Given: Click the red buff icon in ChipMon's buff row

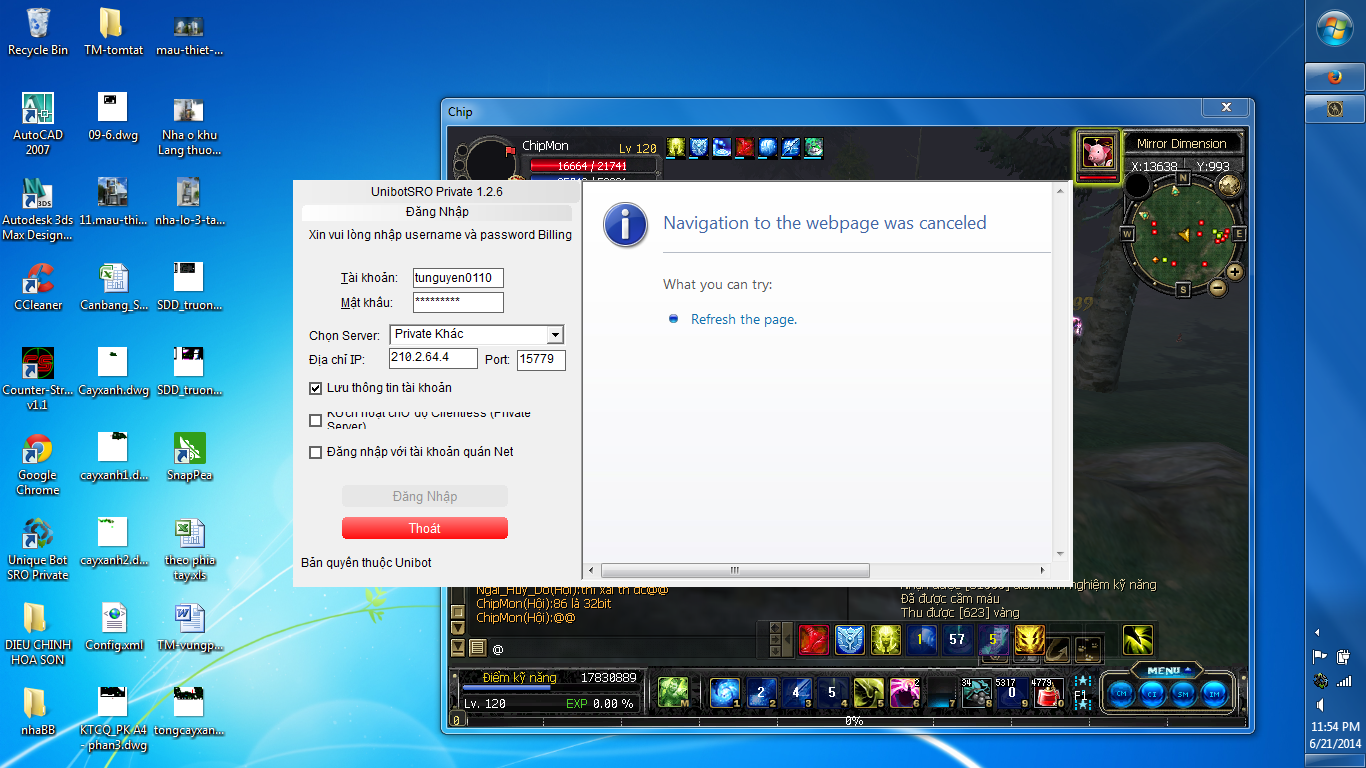Looking at the screenshot, I should (x=745, y=147).
